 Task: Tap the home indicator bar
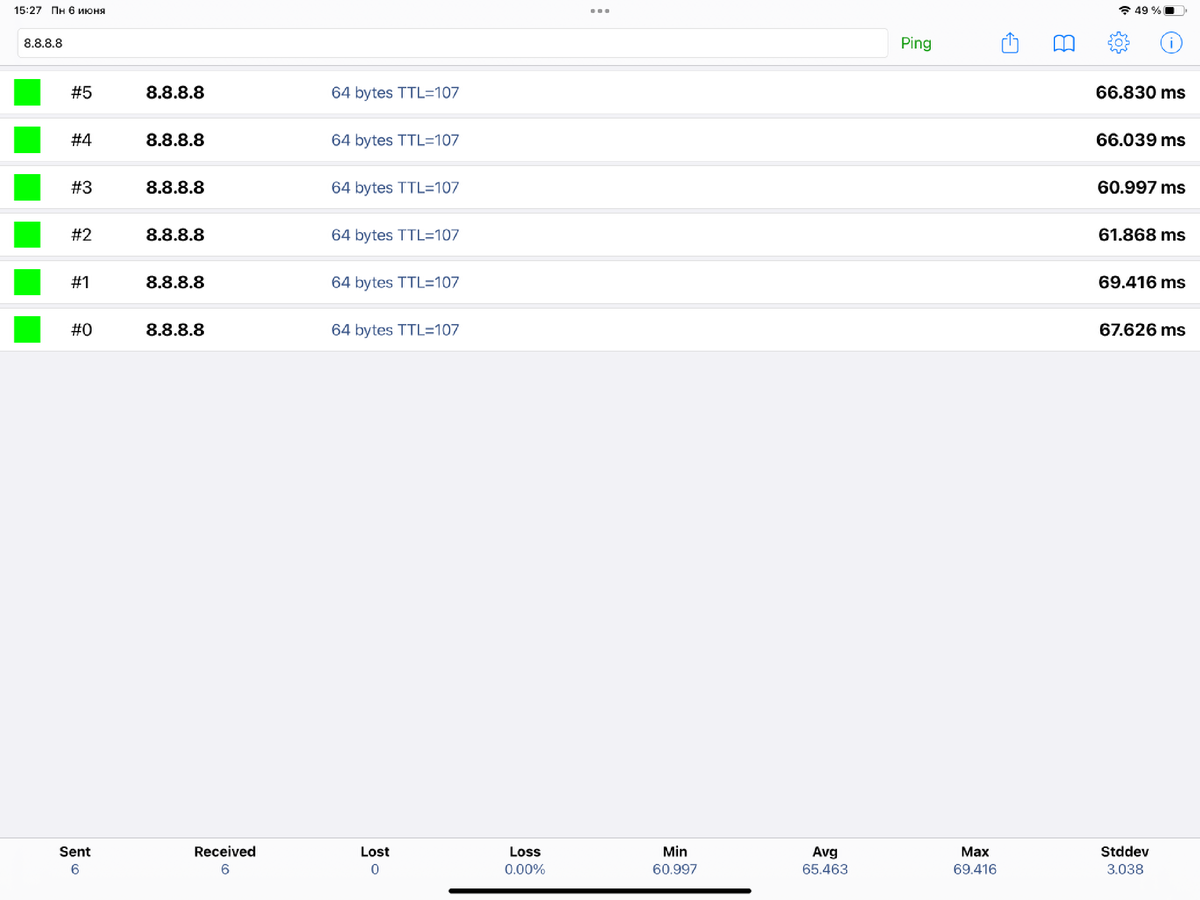click(600, 890)
